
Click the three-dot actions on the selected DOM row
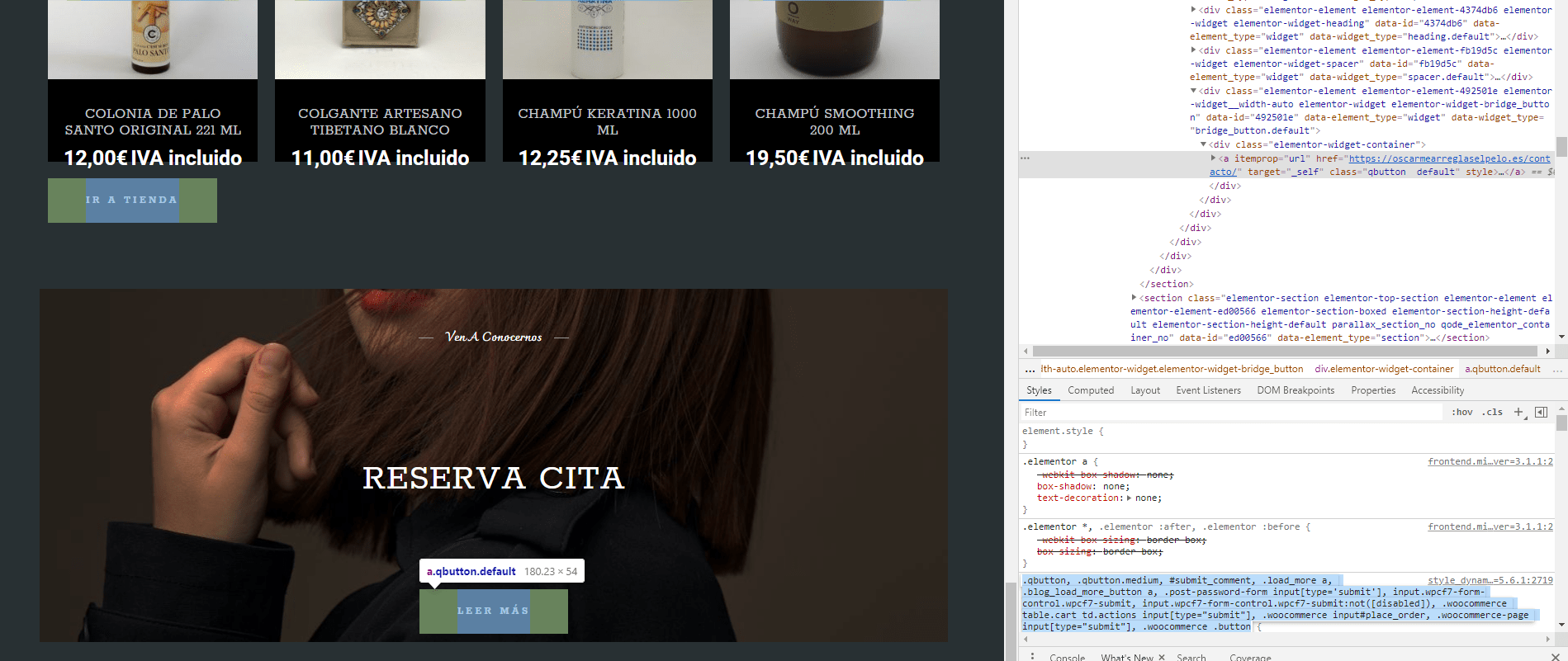coord(1026,158)
